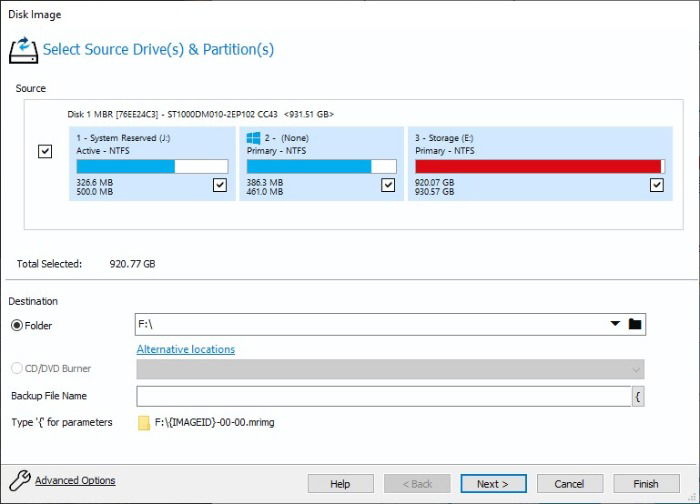Click the Backup File Name input field

coord(383,396)
